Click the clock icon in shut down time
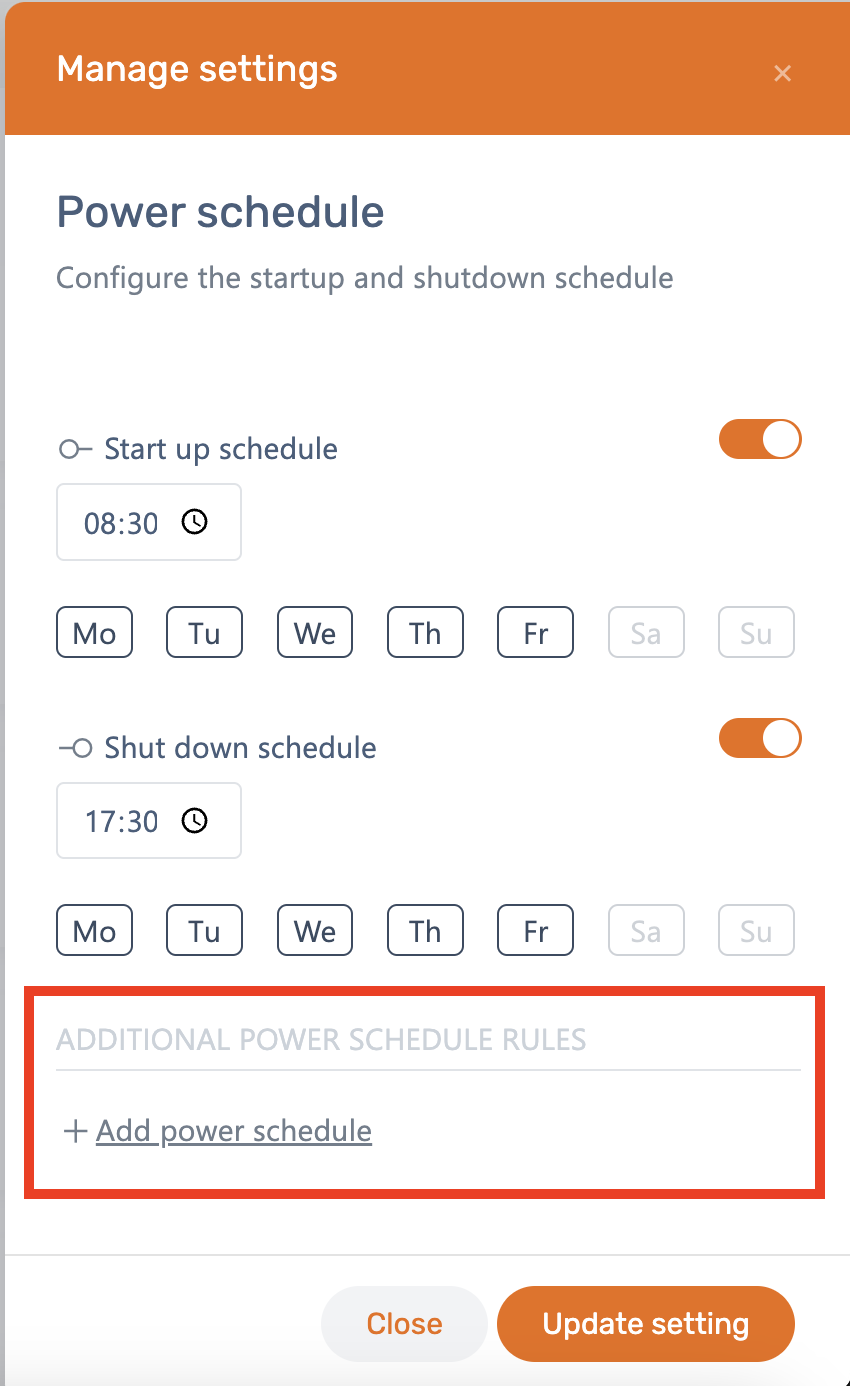This screenshot has width=850, height=1386. tap(194, 821)
